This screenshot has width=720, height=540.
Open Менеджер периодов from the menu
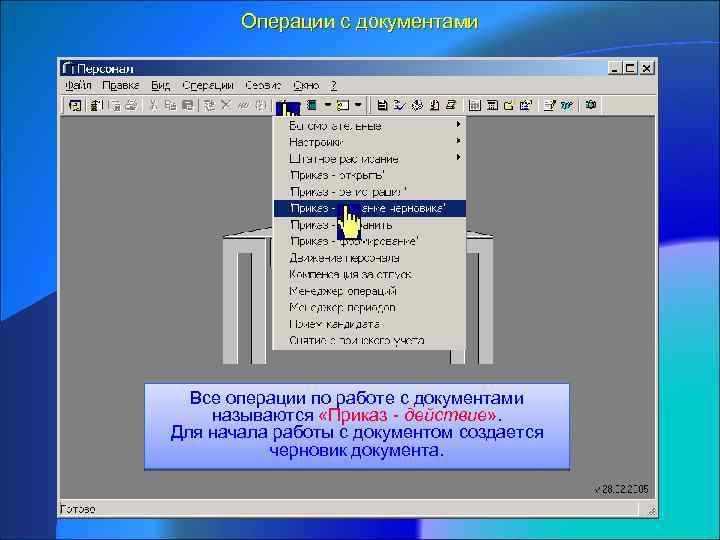coord(370,308)
